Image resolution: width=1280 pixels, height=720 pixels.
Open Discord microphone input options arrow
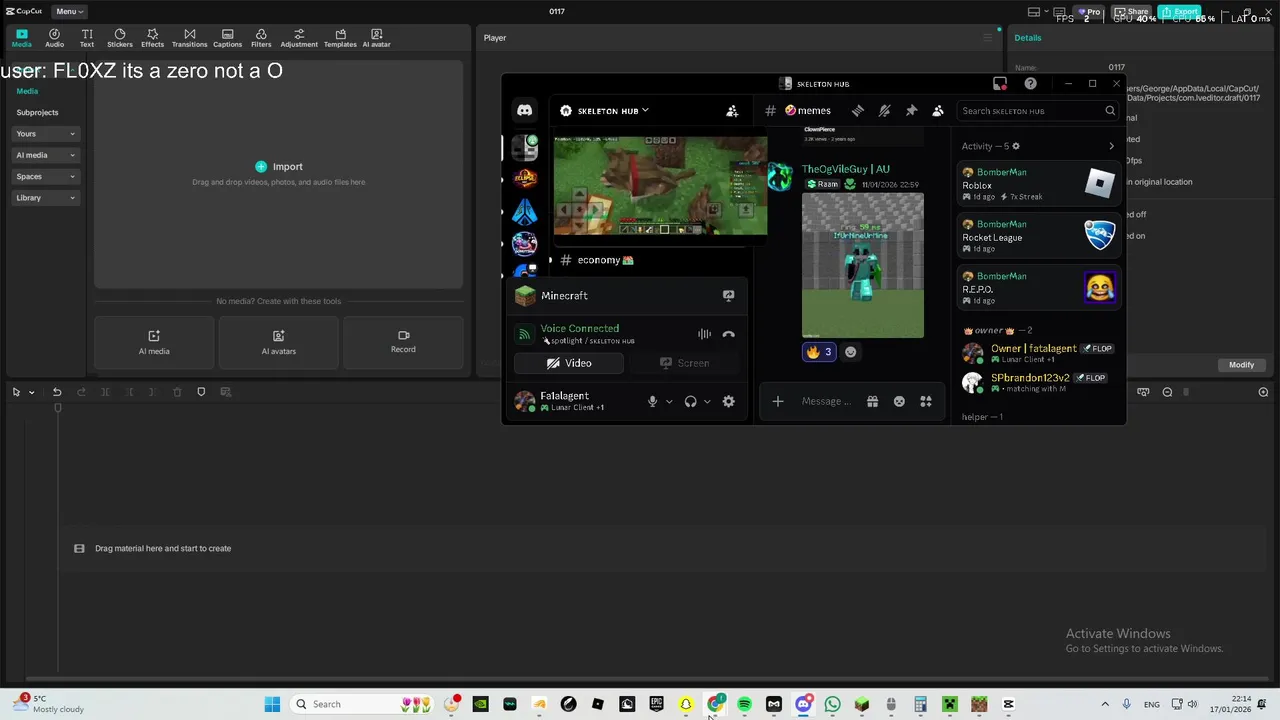pyautogui.click(x=669, y=402)
